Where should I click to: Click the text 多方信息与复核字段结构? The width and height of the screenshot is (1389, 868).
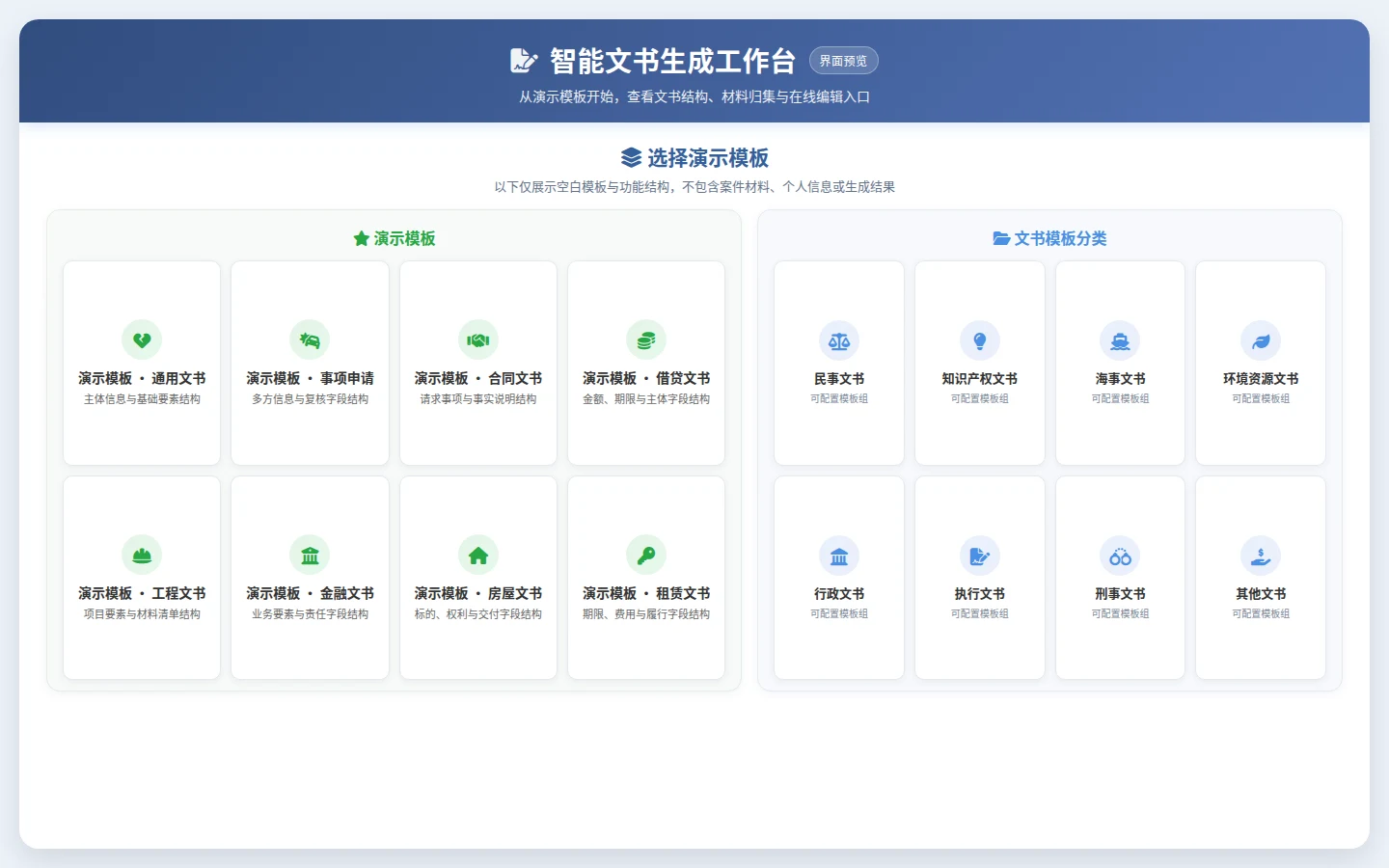pos(310,399)
